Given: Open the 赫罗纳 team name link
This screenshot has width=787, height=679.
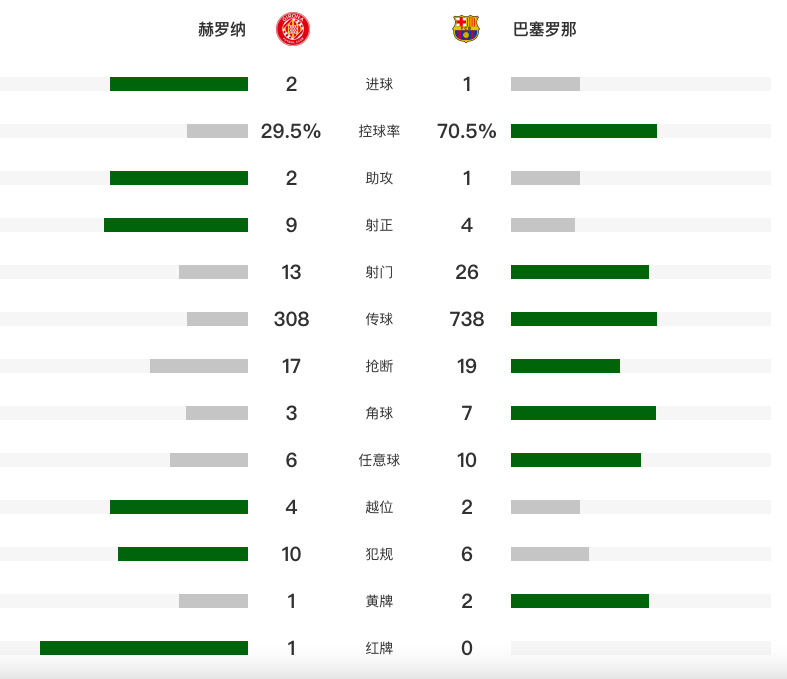Looking at the screenshot, I should point(222,30).
